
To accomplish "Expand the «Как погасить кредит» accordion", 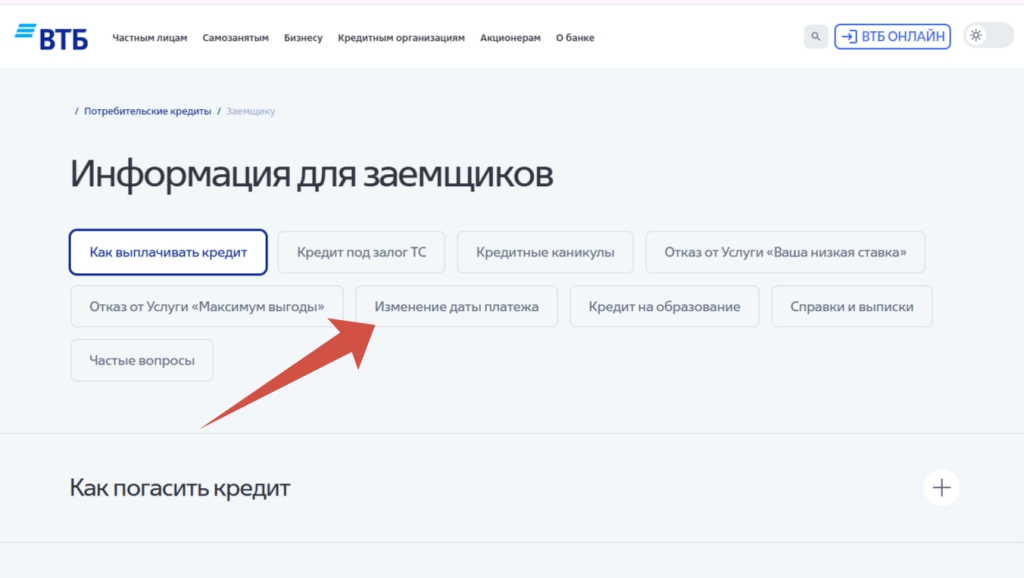I will click(x=179, y=487).
